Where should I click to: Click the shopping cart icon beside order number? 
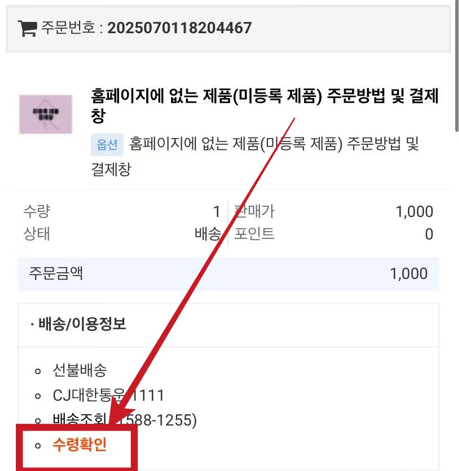(27, 28)
